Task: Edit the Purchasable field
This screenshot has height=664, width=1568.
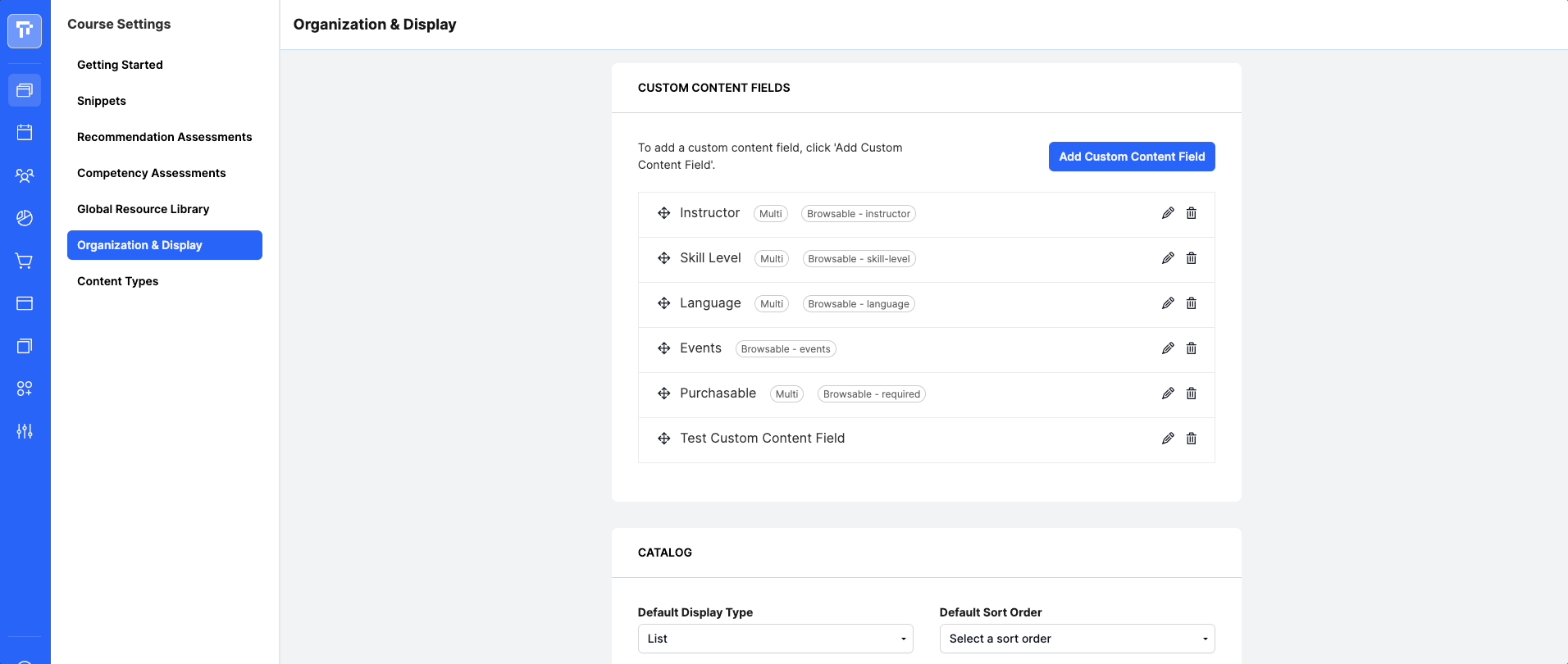Action: point(1168,393)
